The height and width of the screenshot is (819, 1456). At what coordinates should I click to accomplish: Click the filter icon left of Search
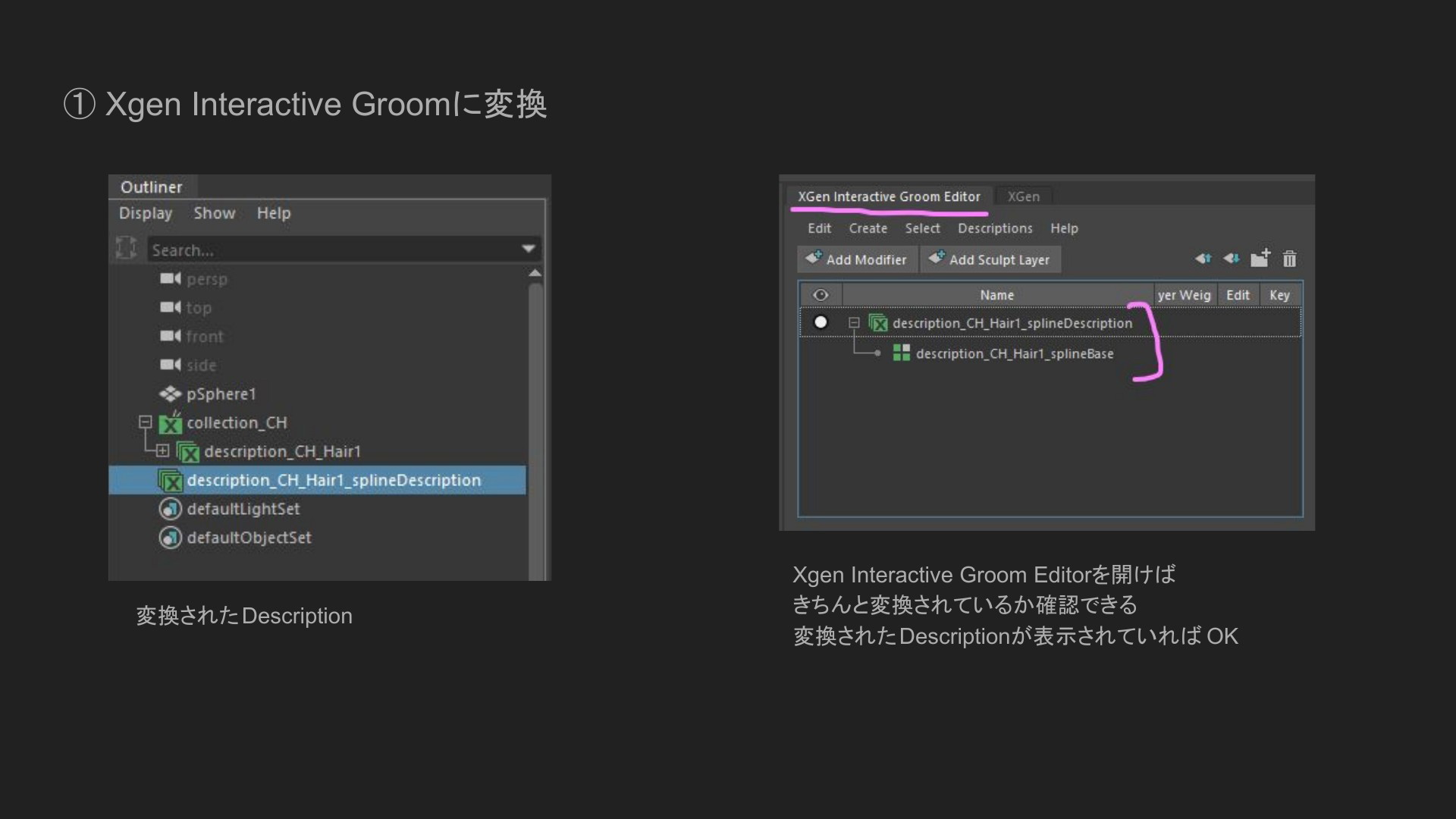[127, 247]
